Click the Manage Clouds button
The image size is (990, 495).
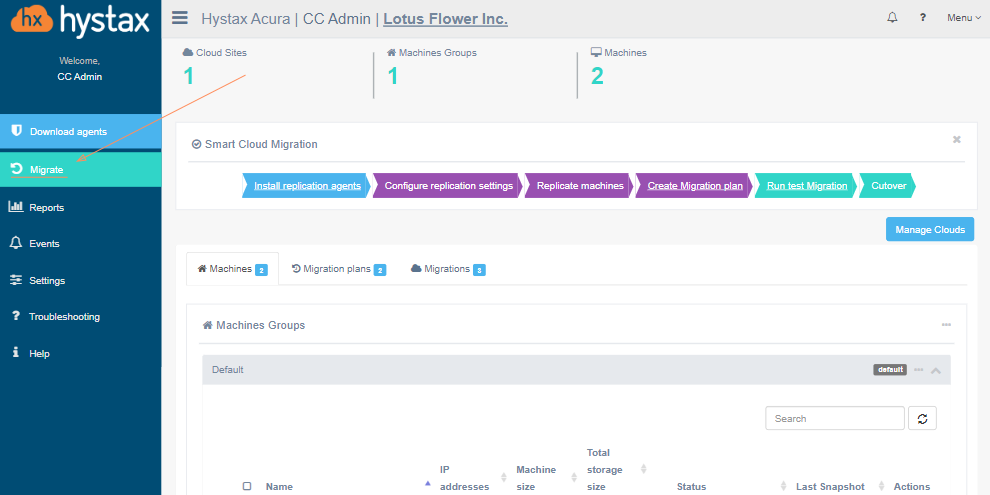click(929, 230)
